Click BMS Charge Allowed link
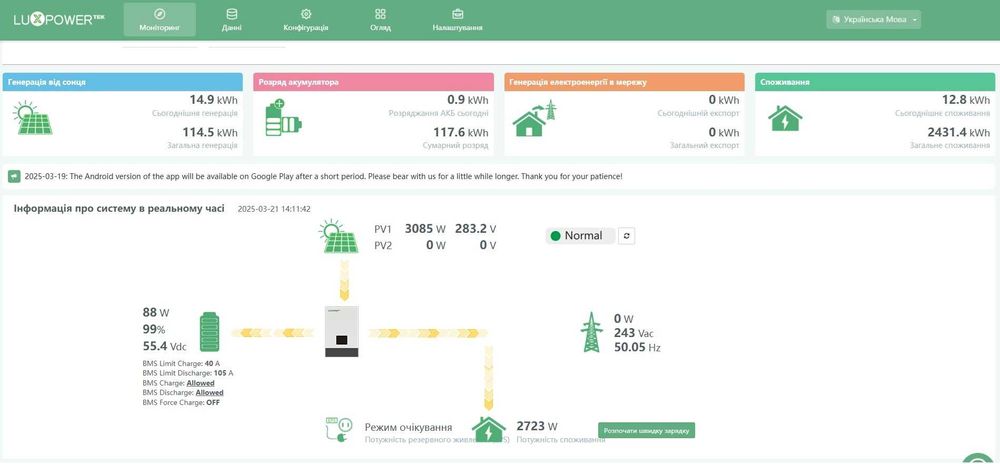The image size is (1000, 464). click(200, 383)
